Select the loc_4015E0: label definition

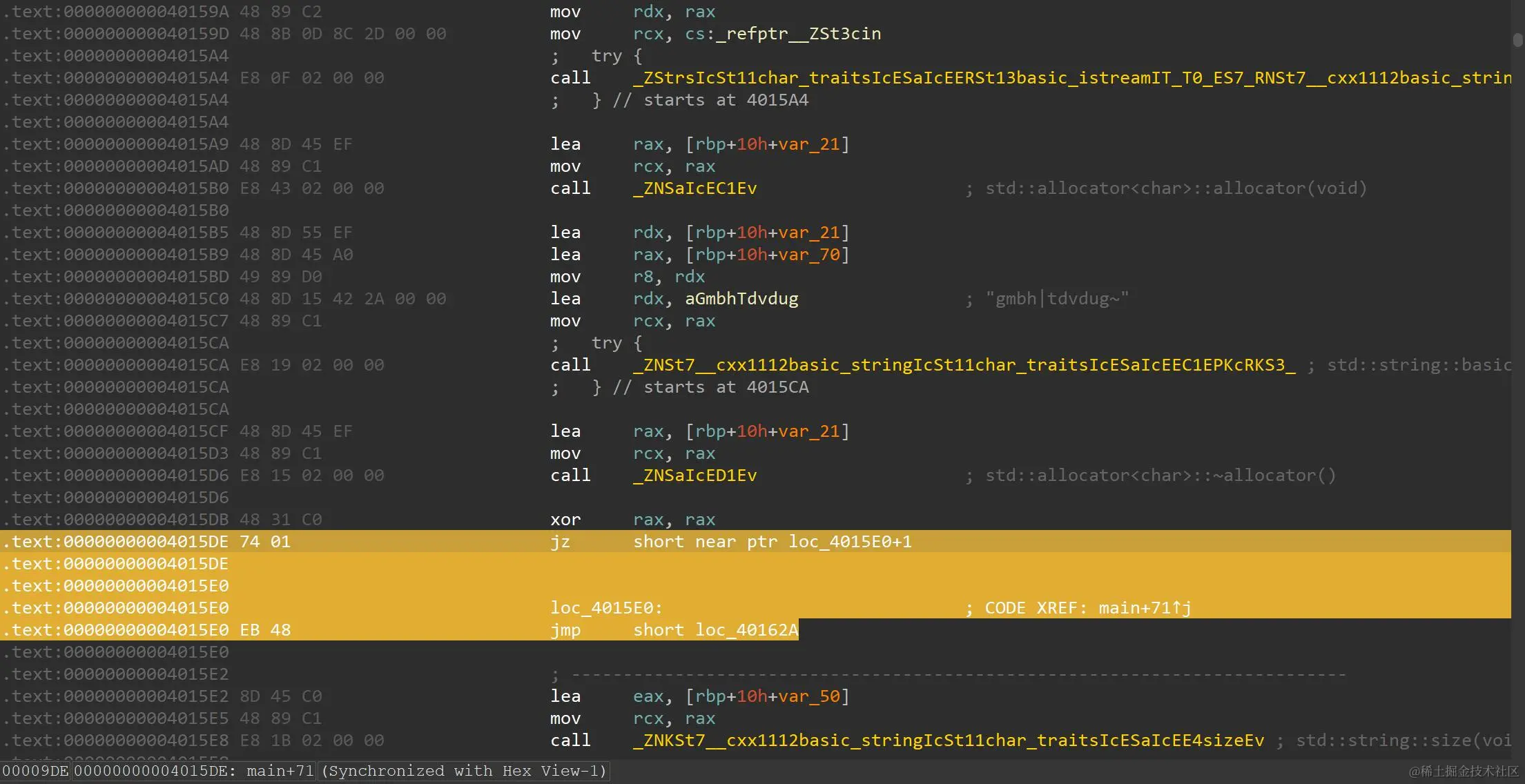[x=606, y=608]
